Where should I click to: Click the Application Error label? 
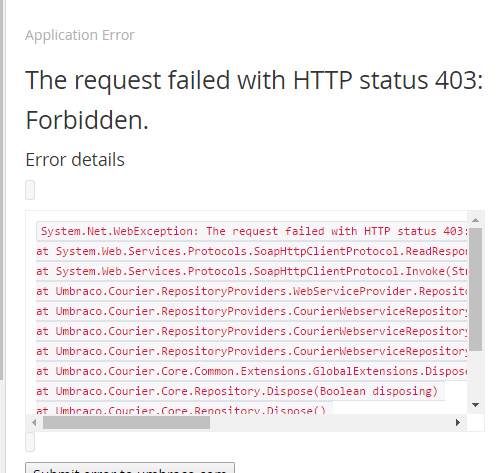coord(80,35)
